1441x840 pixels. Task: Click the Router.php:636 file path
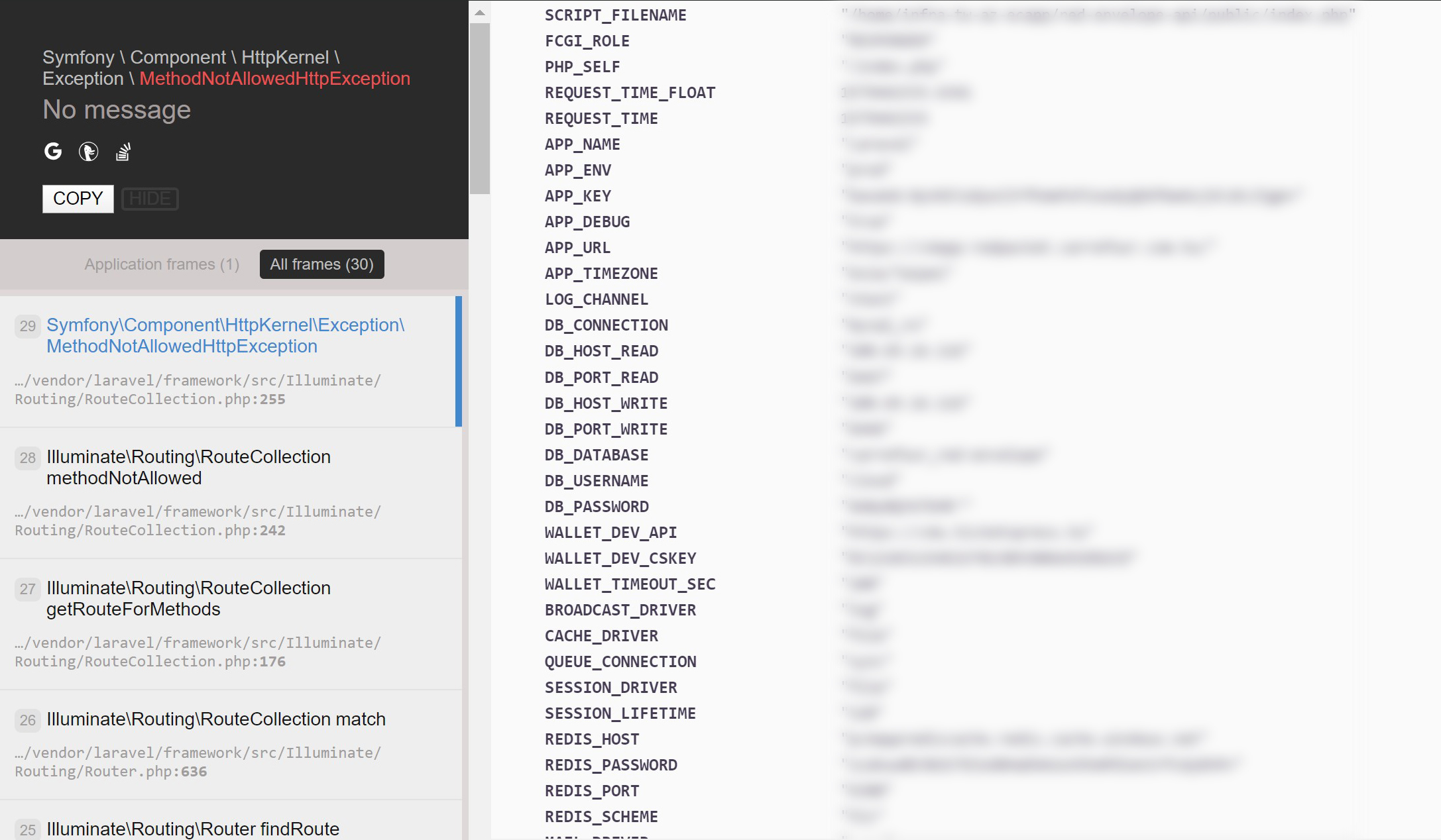pyautogui.click(x=198, y=762)
